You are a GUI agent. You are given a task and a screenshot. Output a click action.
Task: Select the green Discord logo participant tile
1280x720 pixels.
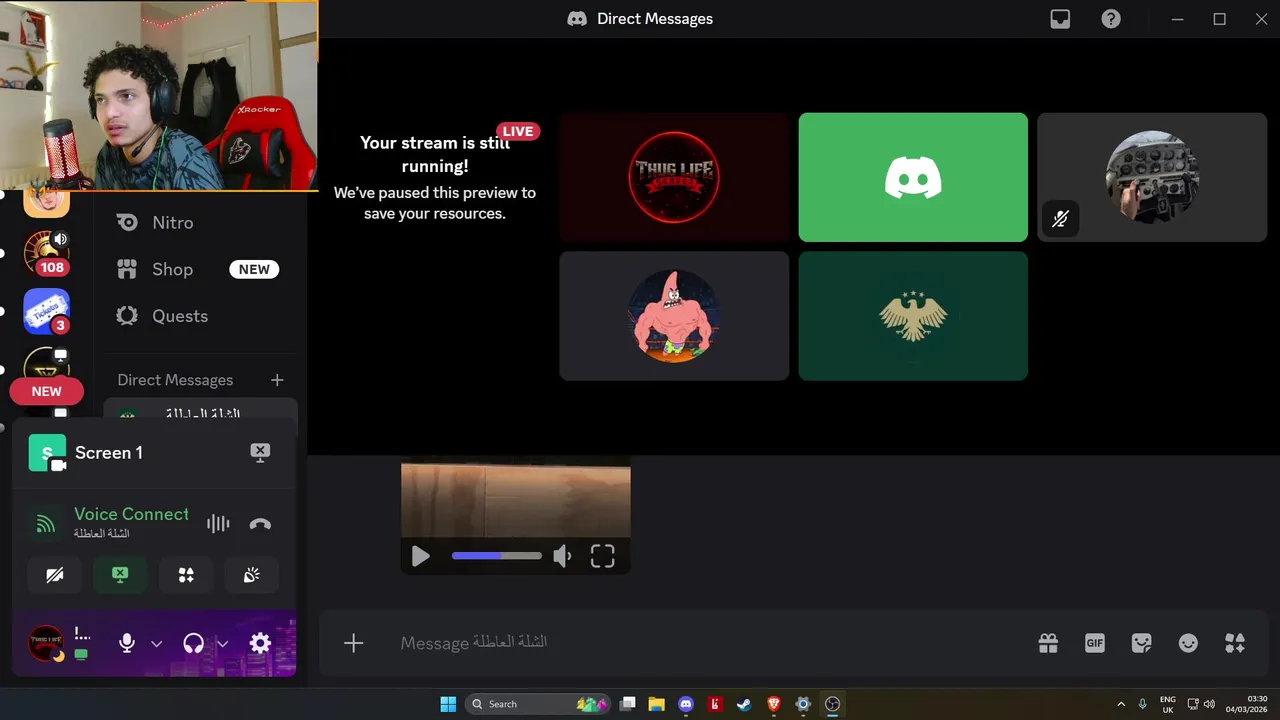(913, 177)
